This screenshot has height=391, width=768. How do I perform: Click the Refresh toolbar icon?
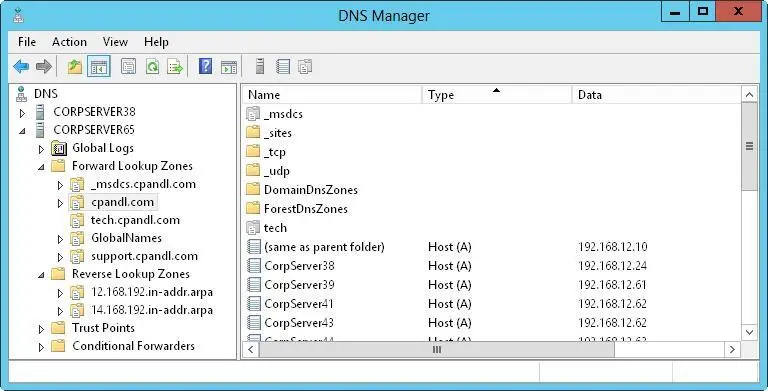pyautogui.click(x=152, y=66)
